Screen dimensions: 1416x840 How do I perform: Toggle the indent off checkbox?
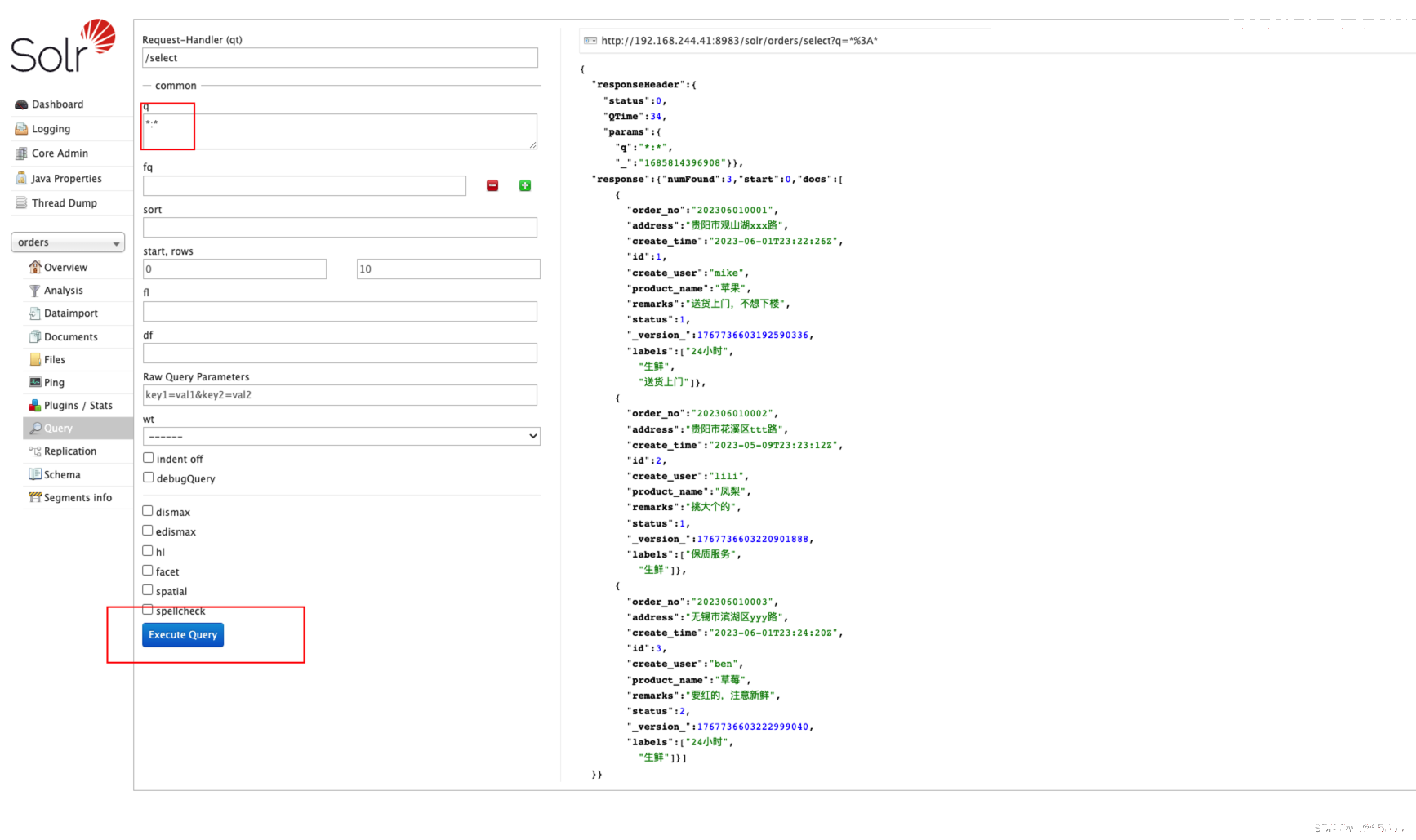(x=148, y=458)
